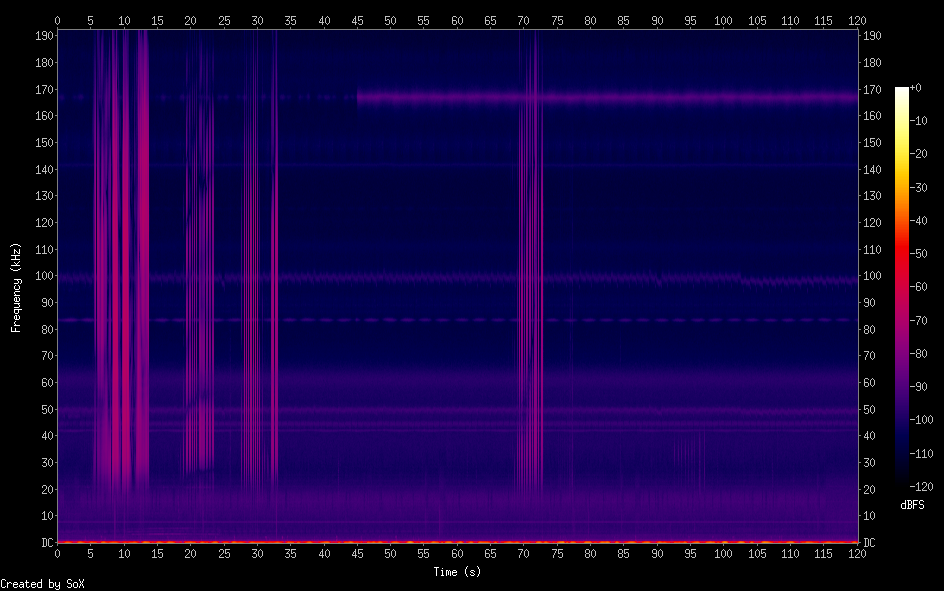The height and width of the screenshot is (591, 944).
Task: Click the 'Frequency (kHz)' axis title
Action: click(x=15, y=286)
